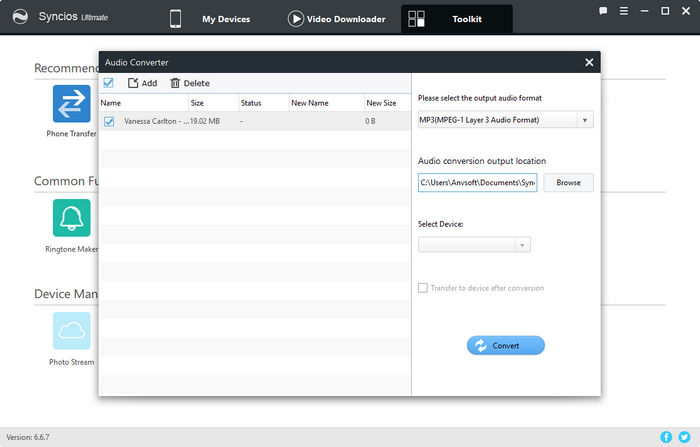Viewport: 700px width, 447px height.
Task: Open the feedback chat bubble icon
Action: point(603,11)
